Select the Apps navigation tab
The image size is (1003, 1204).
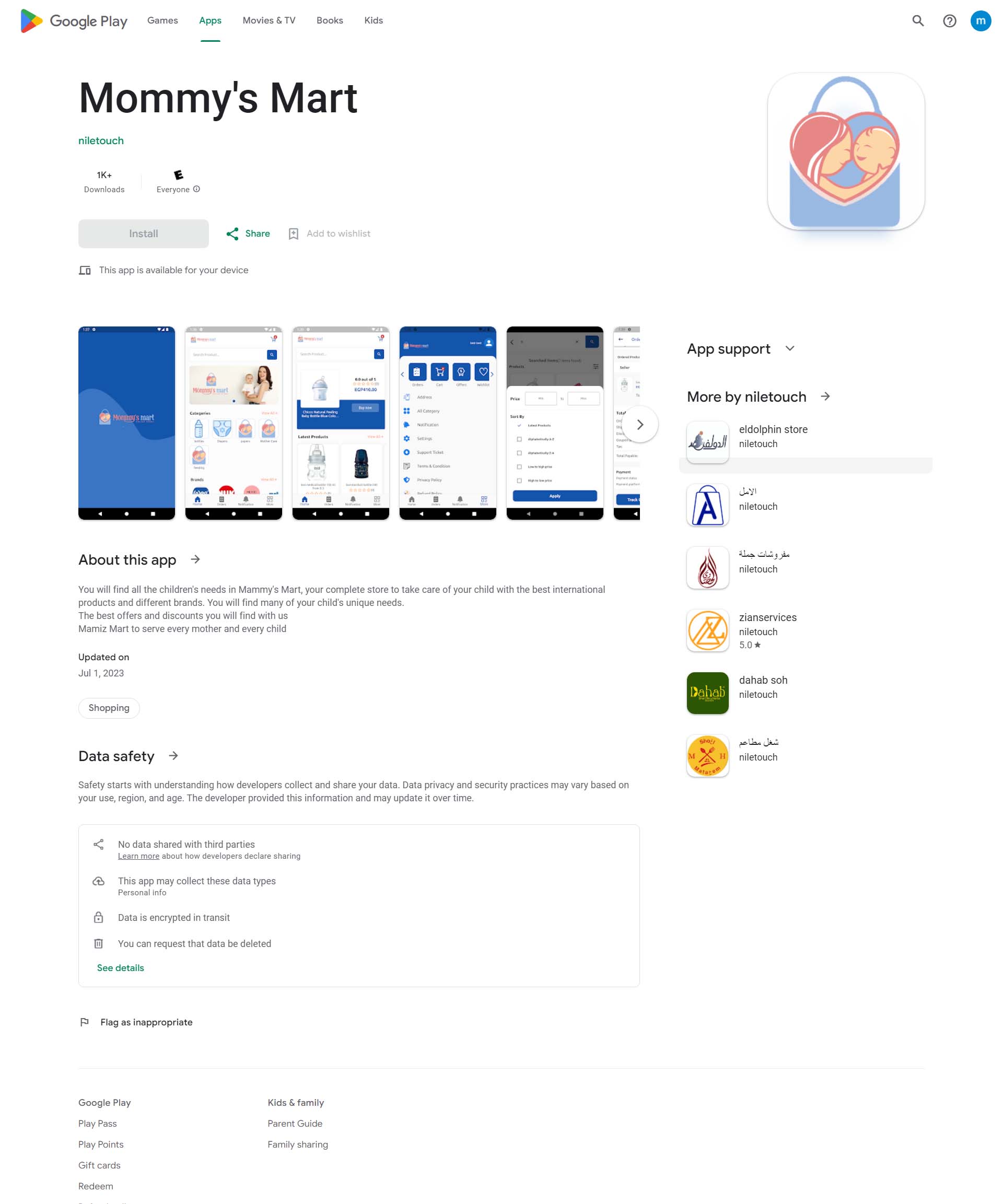[211, 20]
